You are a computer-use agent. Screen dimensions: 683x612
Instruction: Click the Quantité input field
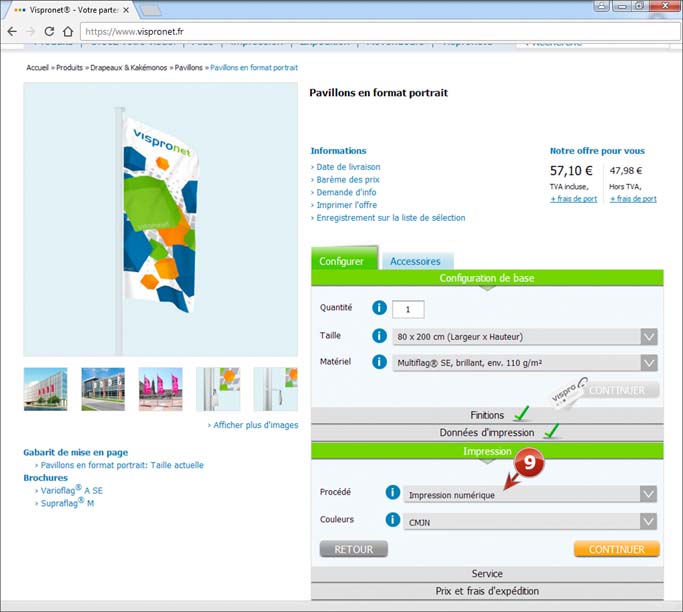[x=408, y=309]
